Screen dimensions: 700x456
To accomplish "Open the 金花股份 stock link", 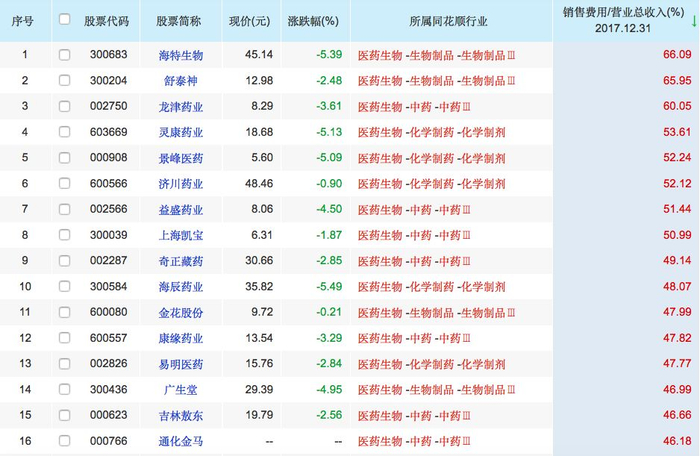I will 181,313.
